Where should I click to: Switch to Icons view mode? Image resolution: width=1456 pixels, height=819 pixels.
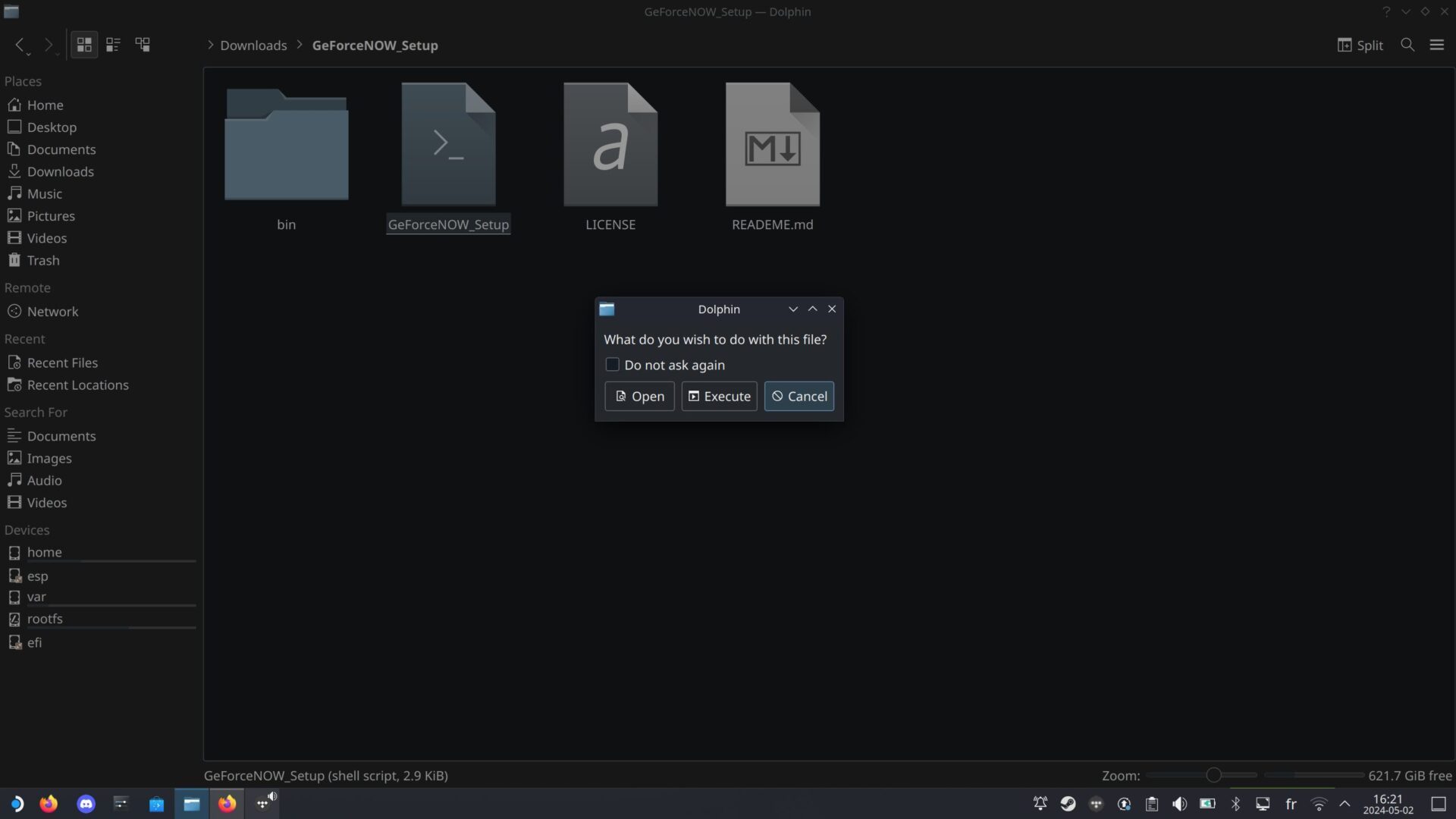84,45
